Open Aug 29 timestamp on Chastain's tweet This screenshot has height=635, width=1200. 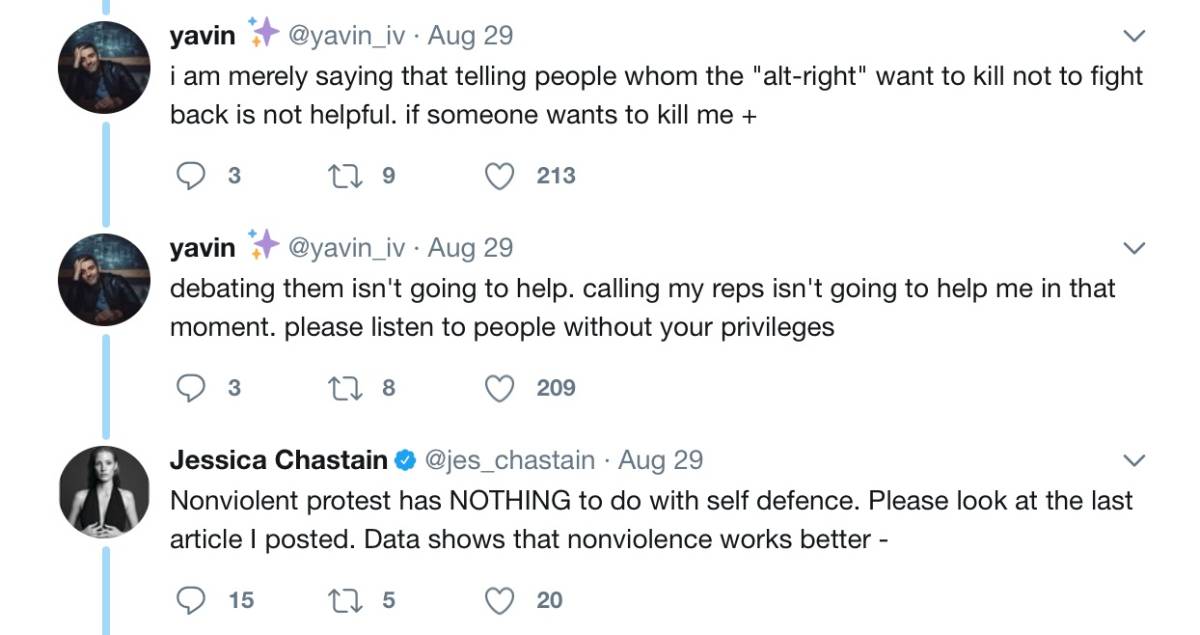[x=660, y=460]
